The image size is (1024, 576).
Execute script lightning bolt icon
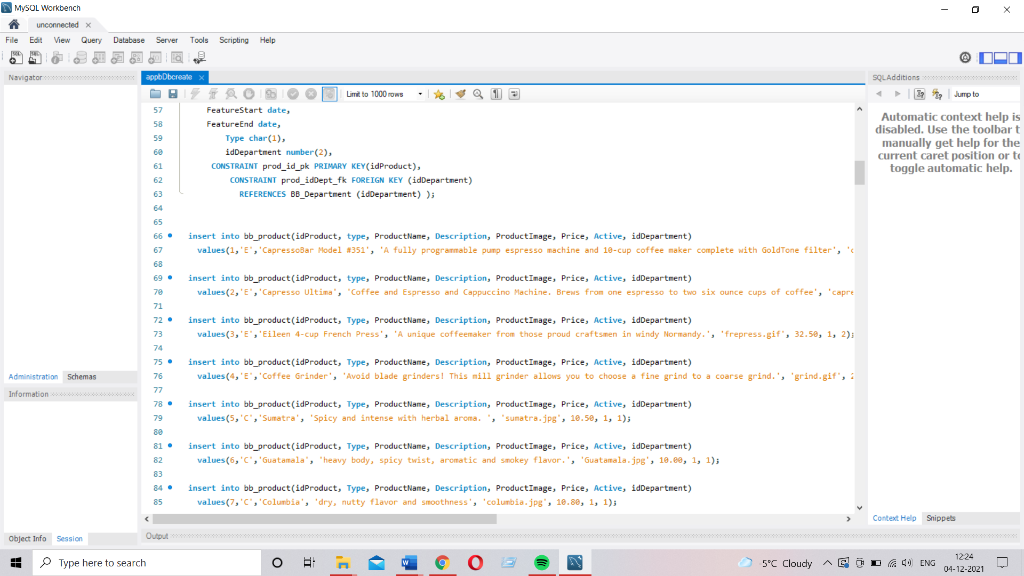[x=195, y=94]
